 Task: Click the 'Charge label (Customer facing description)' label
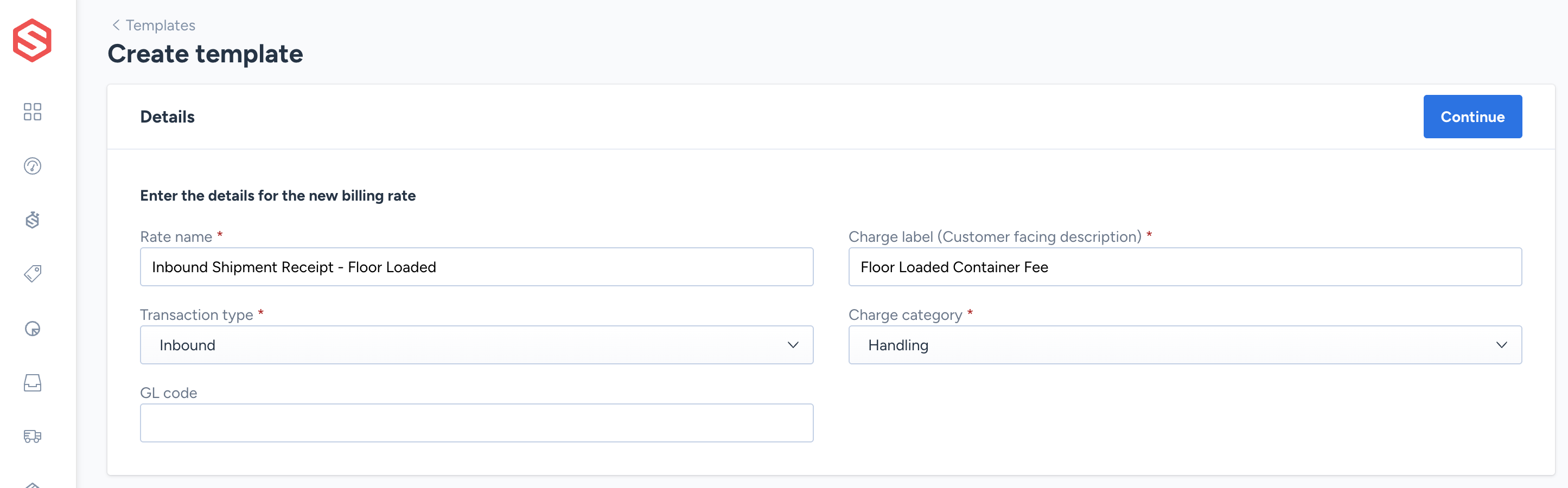tap(995, 237)
